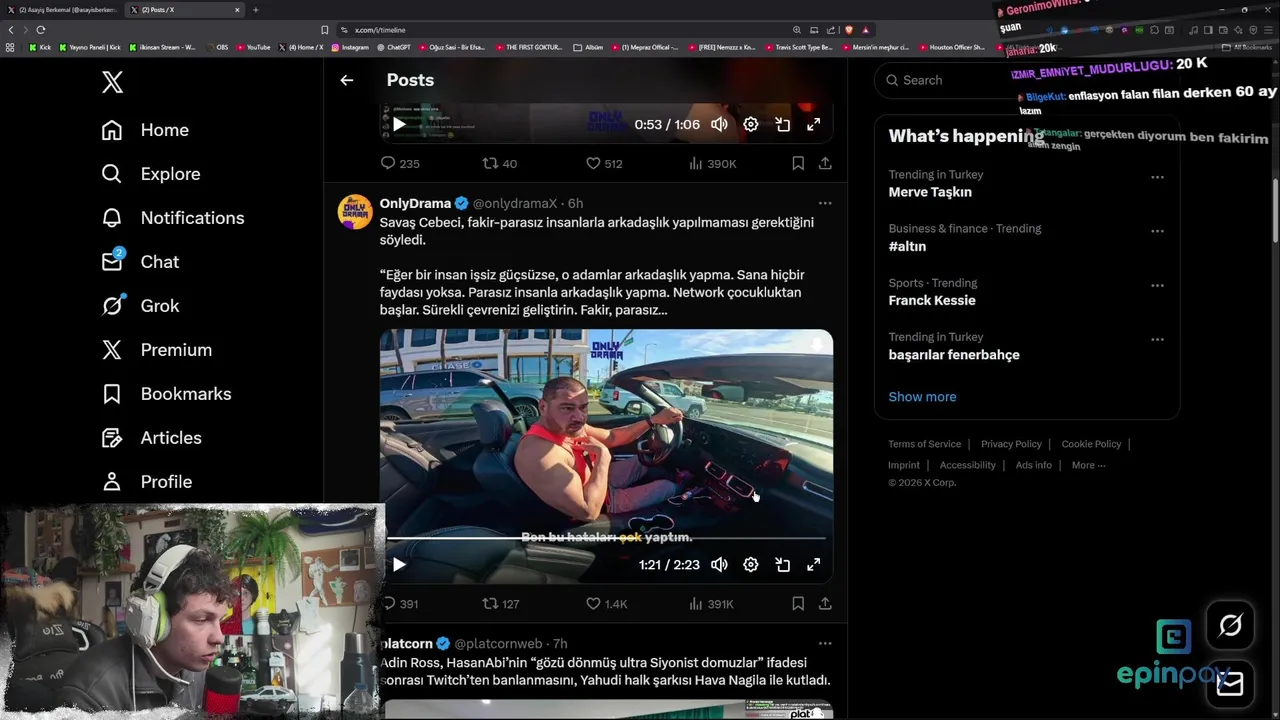The width and height of the screenshot is (1280, 720).
Task: Click Show more under What's happening
Action: pos(922,397)
